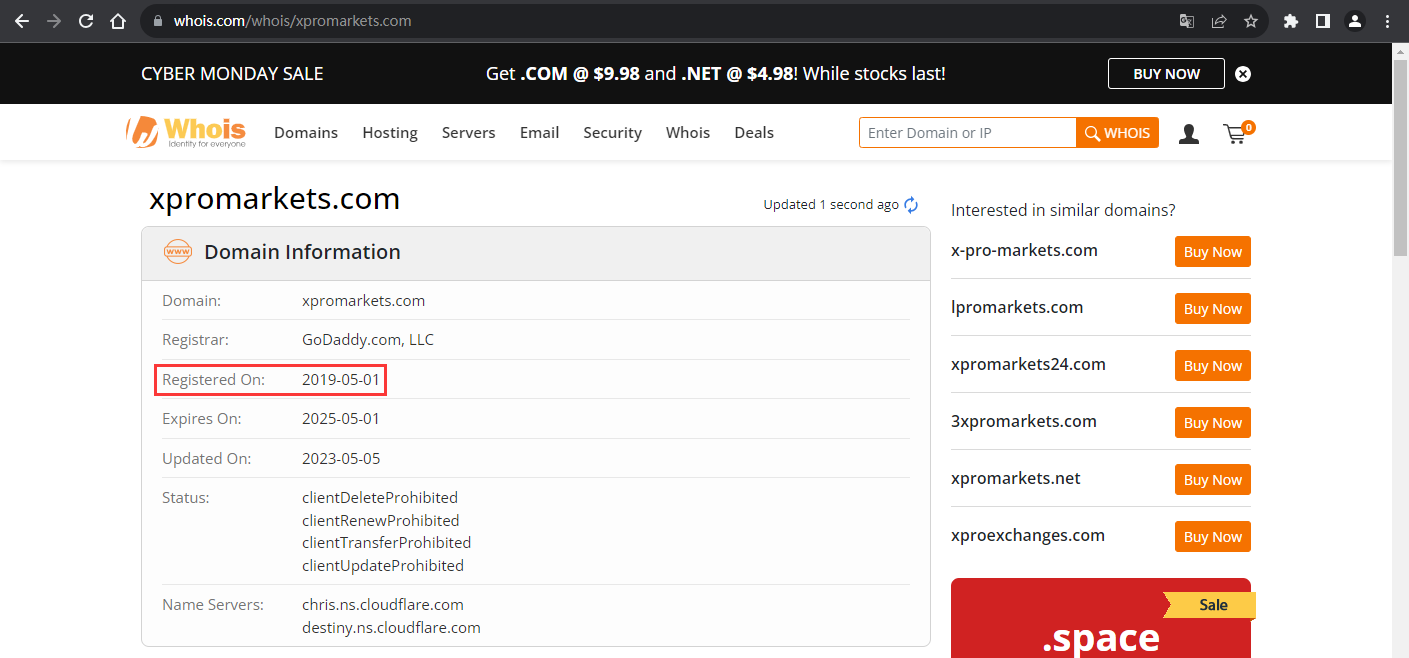
Task: Open the shopping cart icon
Action: 1238,133
